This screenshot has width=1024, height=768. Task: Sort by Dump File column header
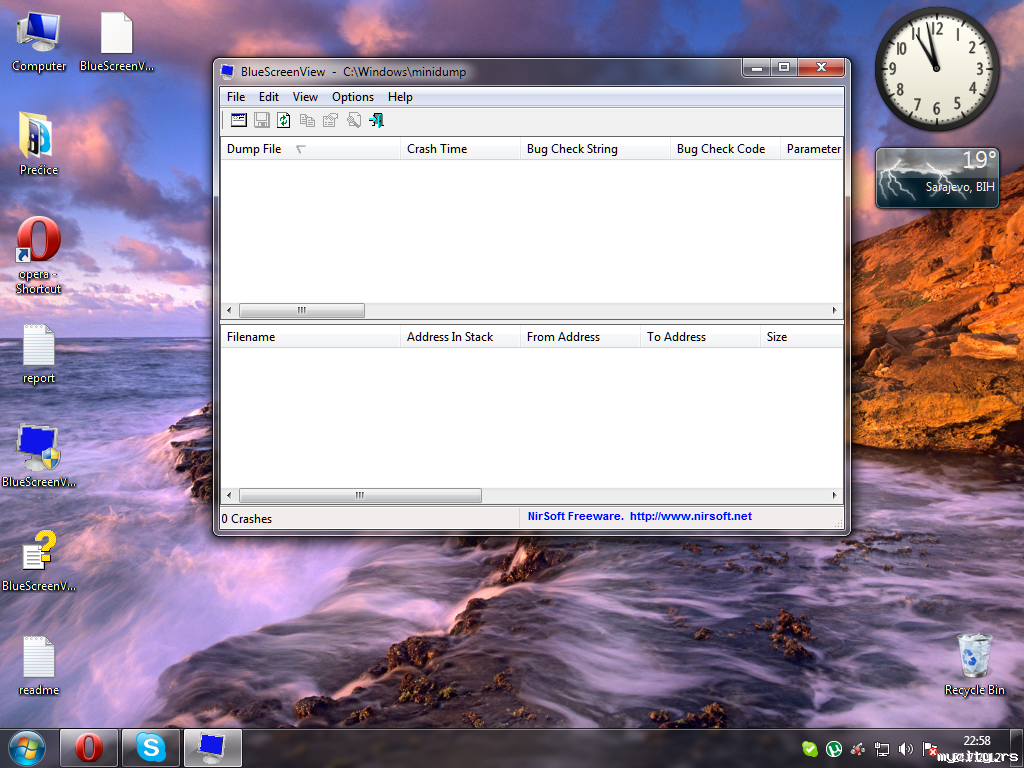point(254,149)
